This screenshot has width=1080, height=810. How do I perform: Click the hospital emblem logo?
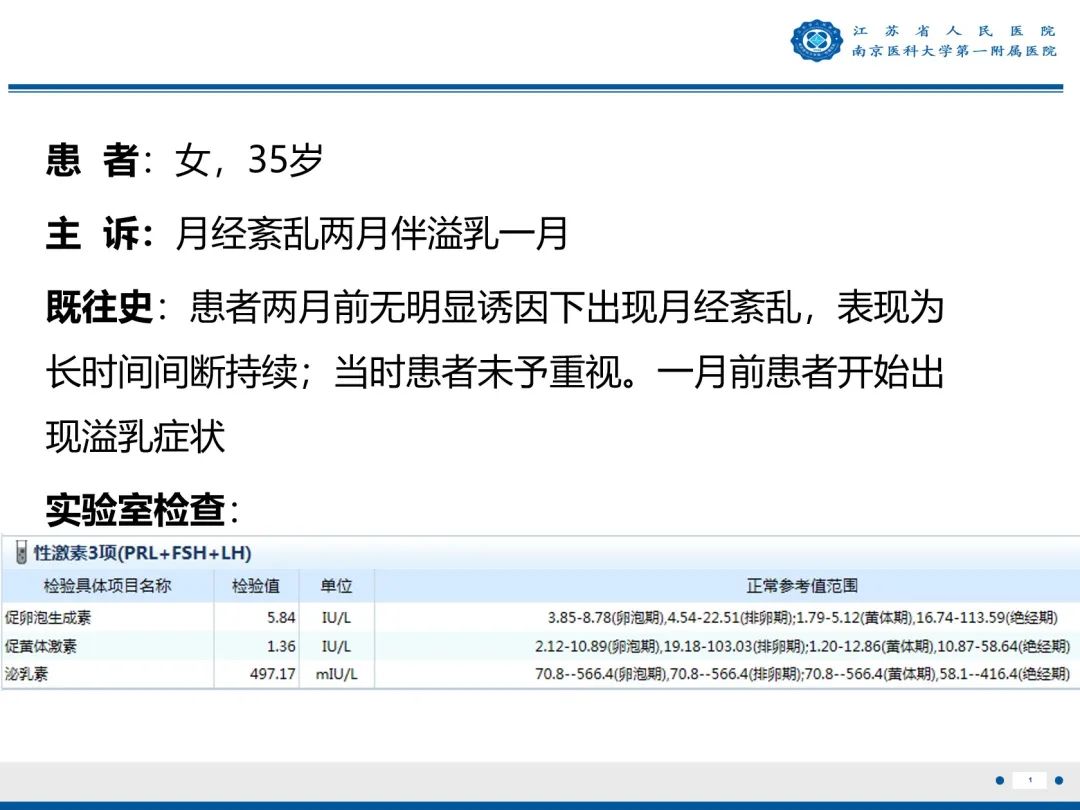pos(816,40)
